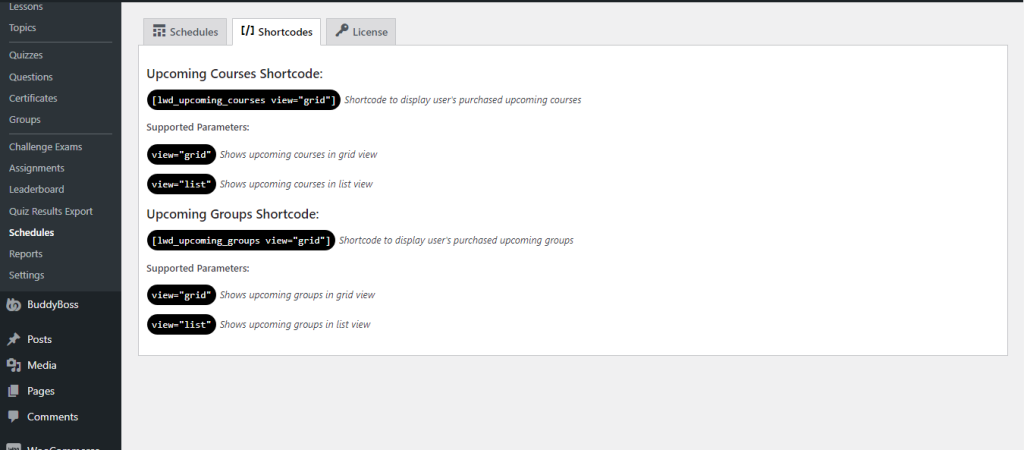
Task: Open Assignments in sidebar
Action: (37, 168)
